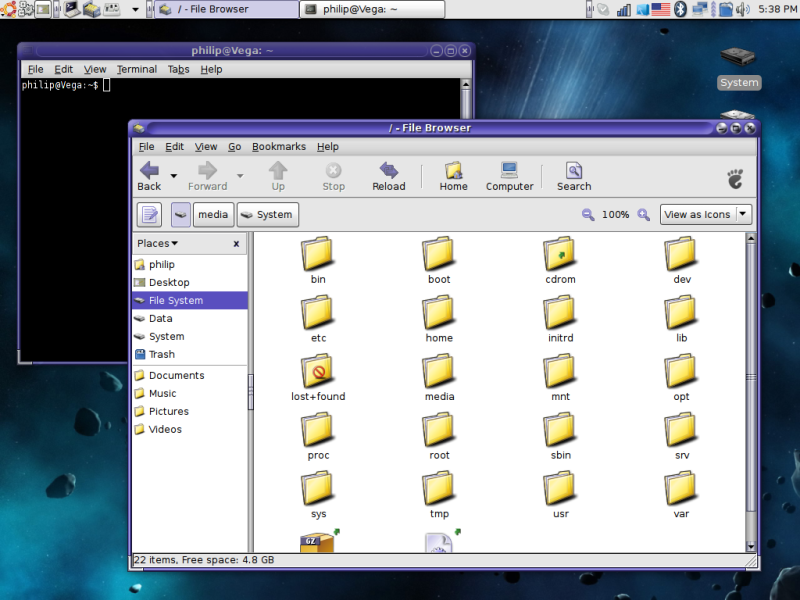The image size is (800, 600).
Task: Select the home folder icon
Action: 438,312
